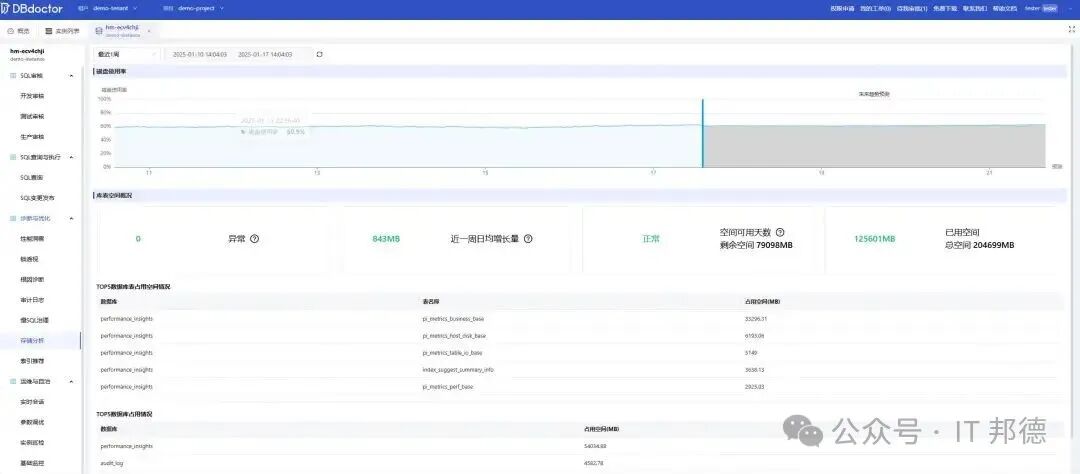This screenshot has height=474, width=1080.
Task: Open 开发审核 in the sidebar
Action: click(x=32, y=96)
